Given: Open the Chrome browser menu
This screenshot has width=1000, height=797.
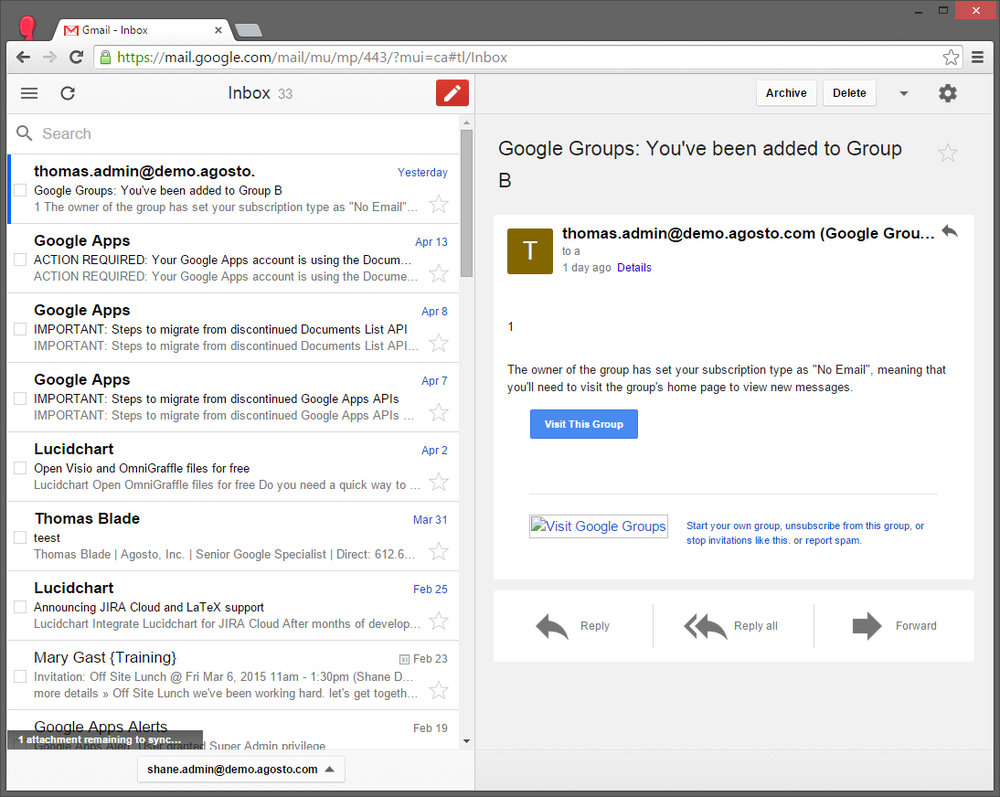Looking at the screenshot, I should click(x=977, y=57).
